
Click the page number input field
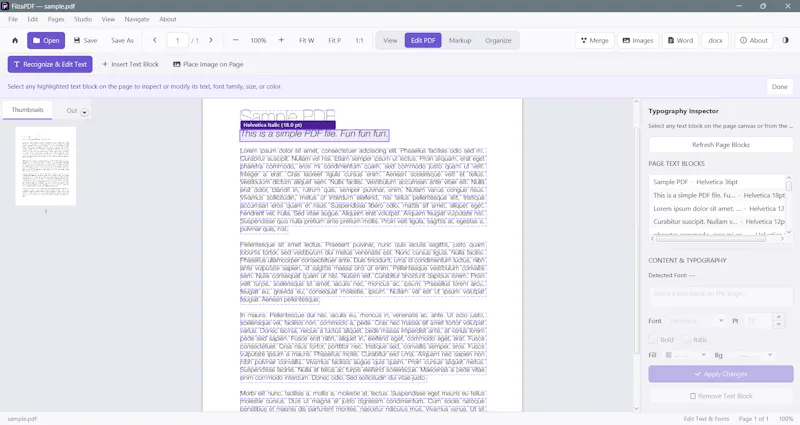click(x=178, y=40)
